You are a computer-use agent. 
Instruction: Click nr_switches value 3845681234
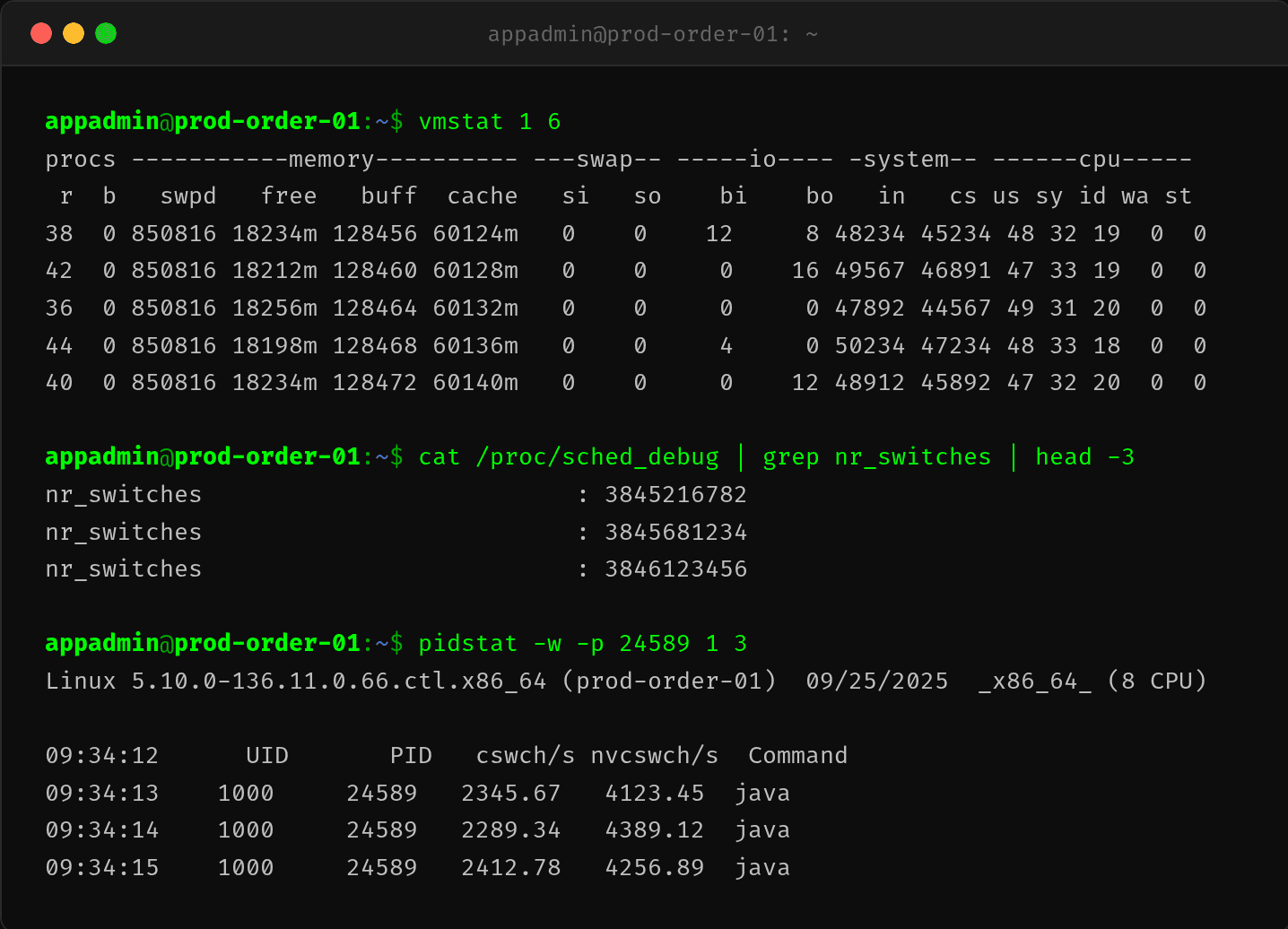pyautogui.click(x=676, y=532)
